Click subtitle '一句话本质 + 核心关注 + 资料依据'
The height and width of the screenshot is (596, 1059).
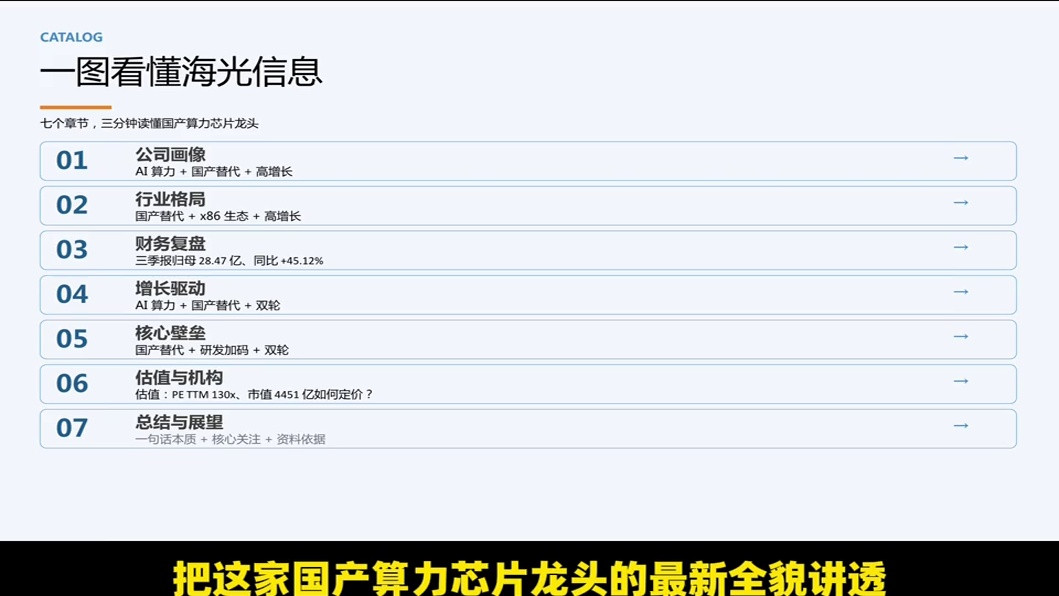[230, 439]
